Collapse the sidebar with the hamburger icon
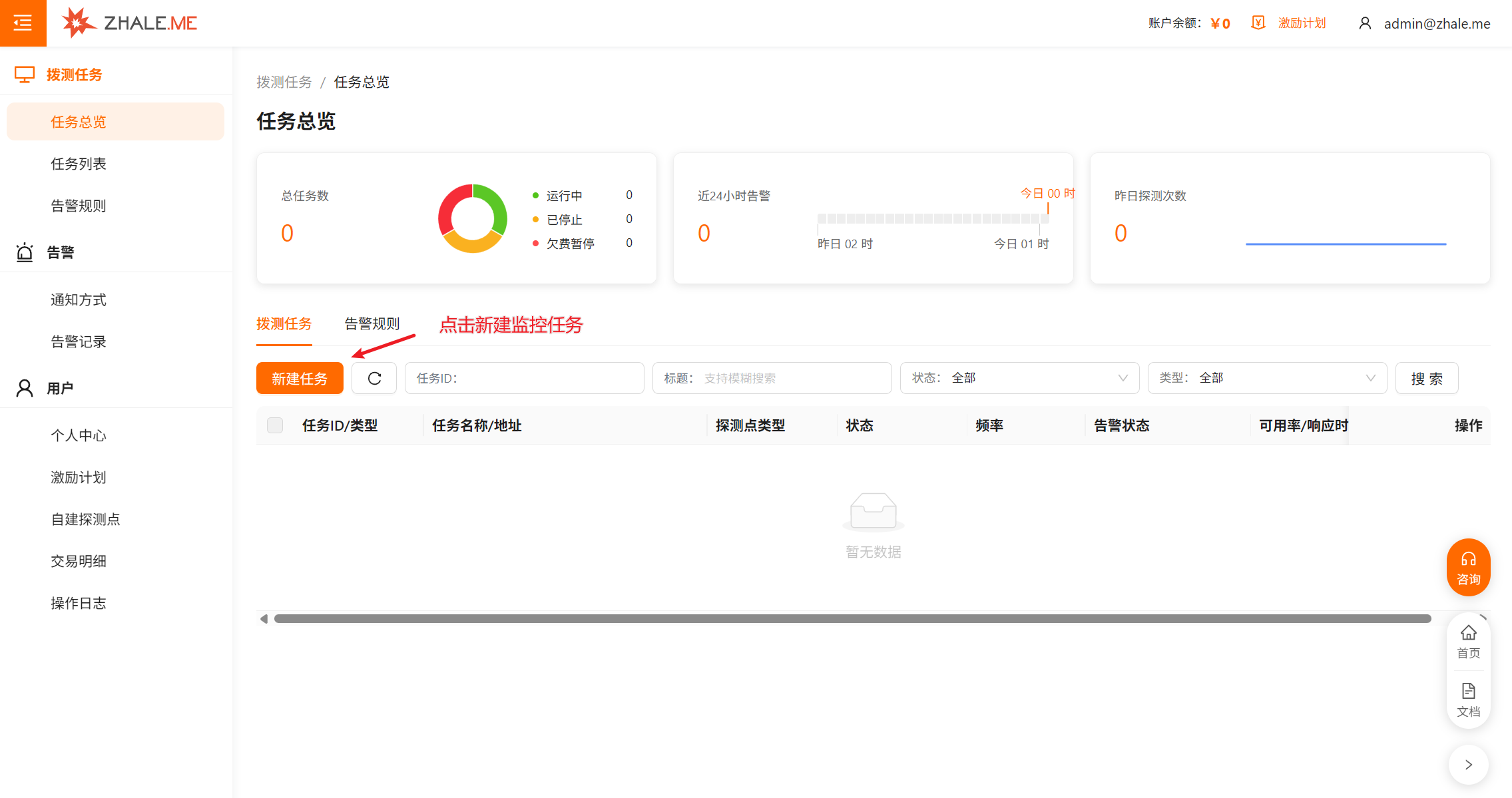1512x798 pixels. [23, 22]
